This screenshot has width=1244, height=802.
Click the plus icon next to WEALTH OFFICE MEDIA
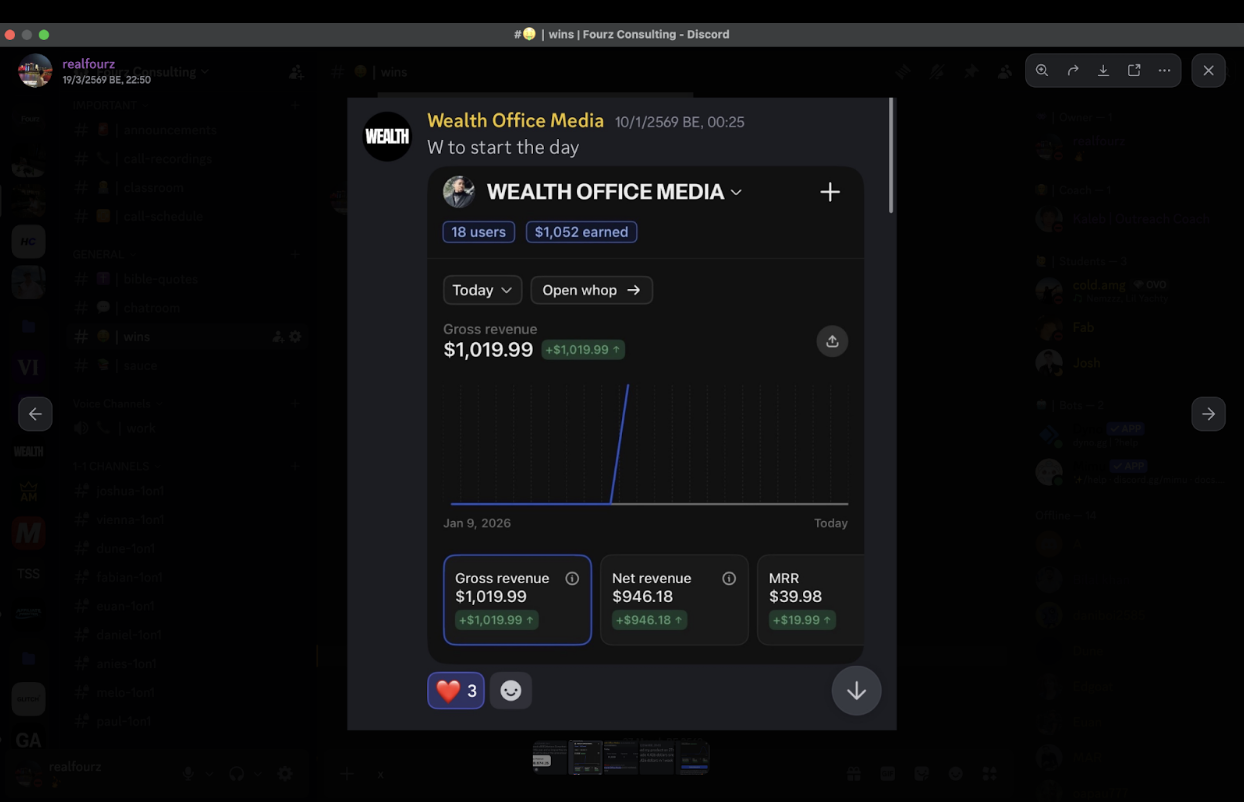(x=830, y=192)
